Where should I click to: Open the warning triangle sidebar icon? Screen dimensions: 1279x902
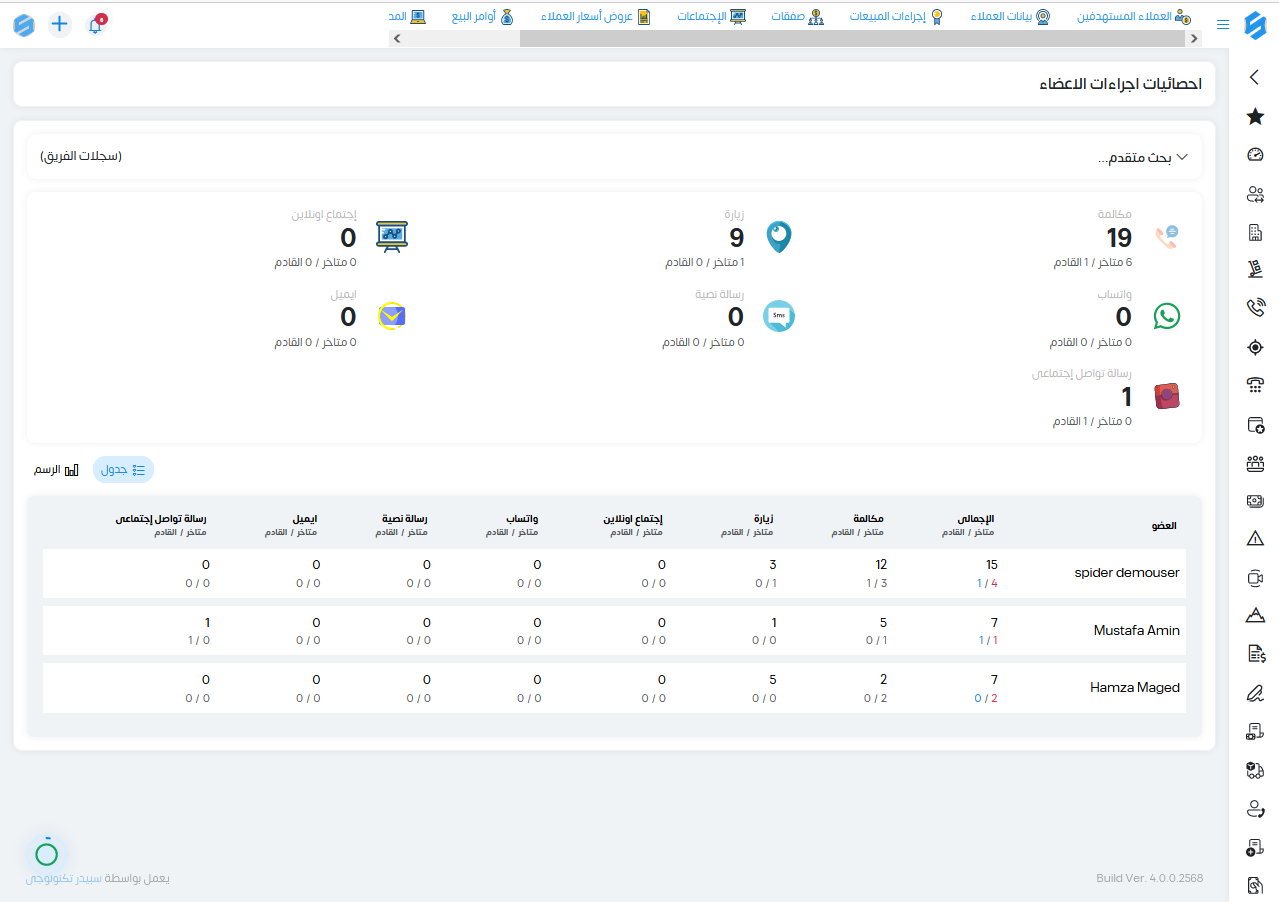[1255, 539]
